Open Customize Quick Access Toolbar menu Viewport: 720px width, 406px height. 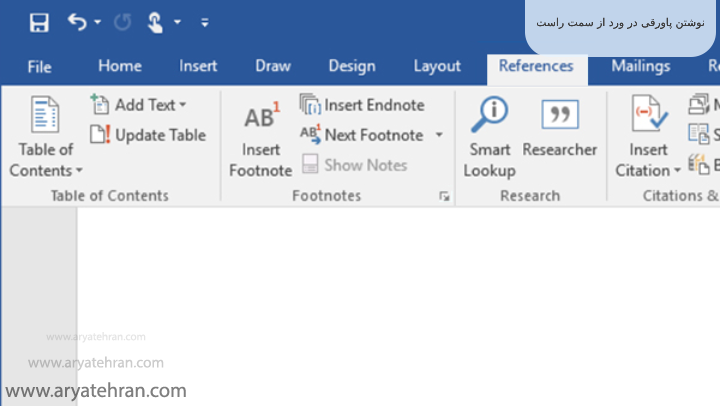(x=205, y=22)
